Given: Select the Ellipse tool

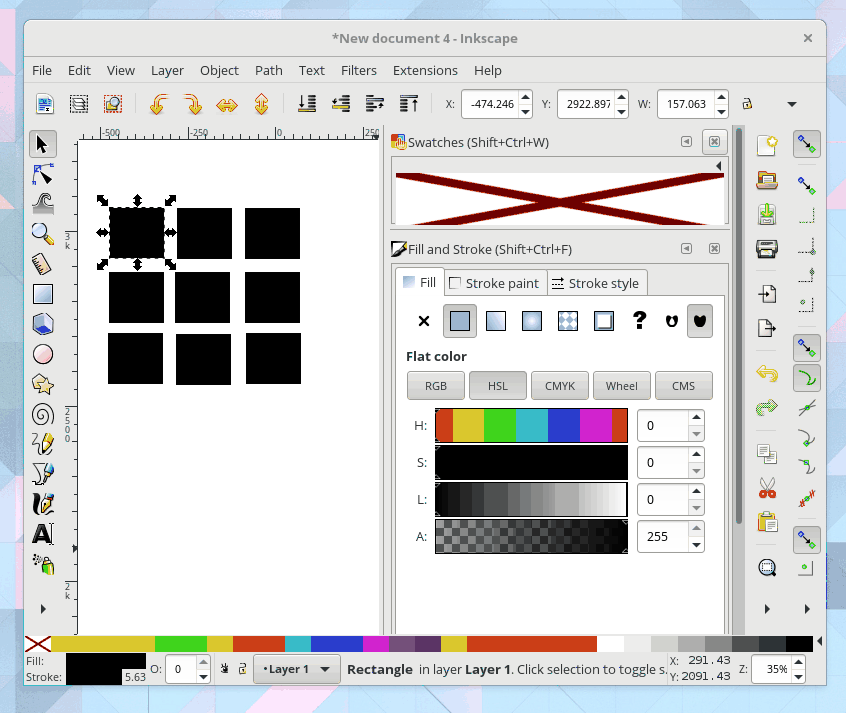Looking at the screenshot, I should point(42,354).
